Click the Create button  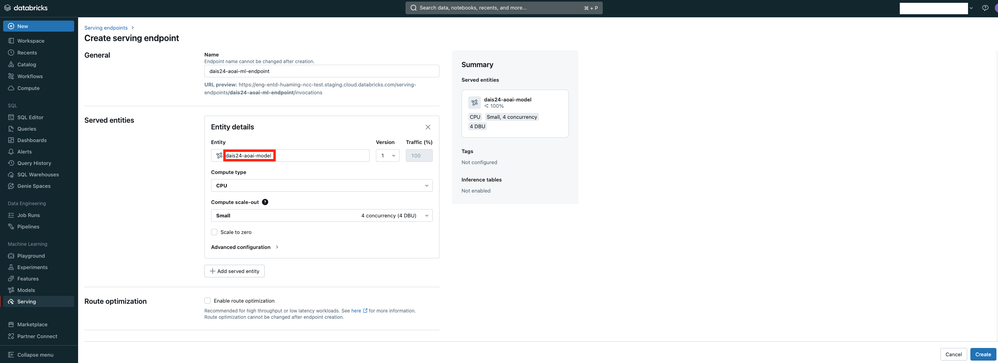[983, 354]
